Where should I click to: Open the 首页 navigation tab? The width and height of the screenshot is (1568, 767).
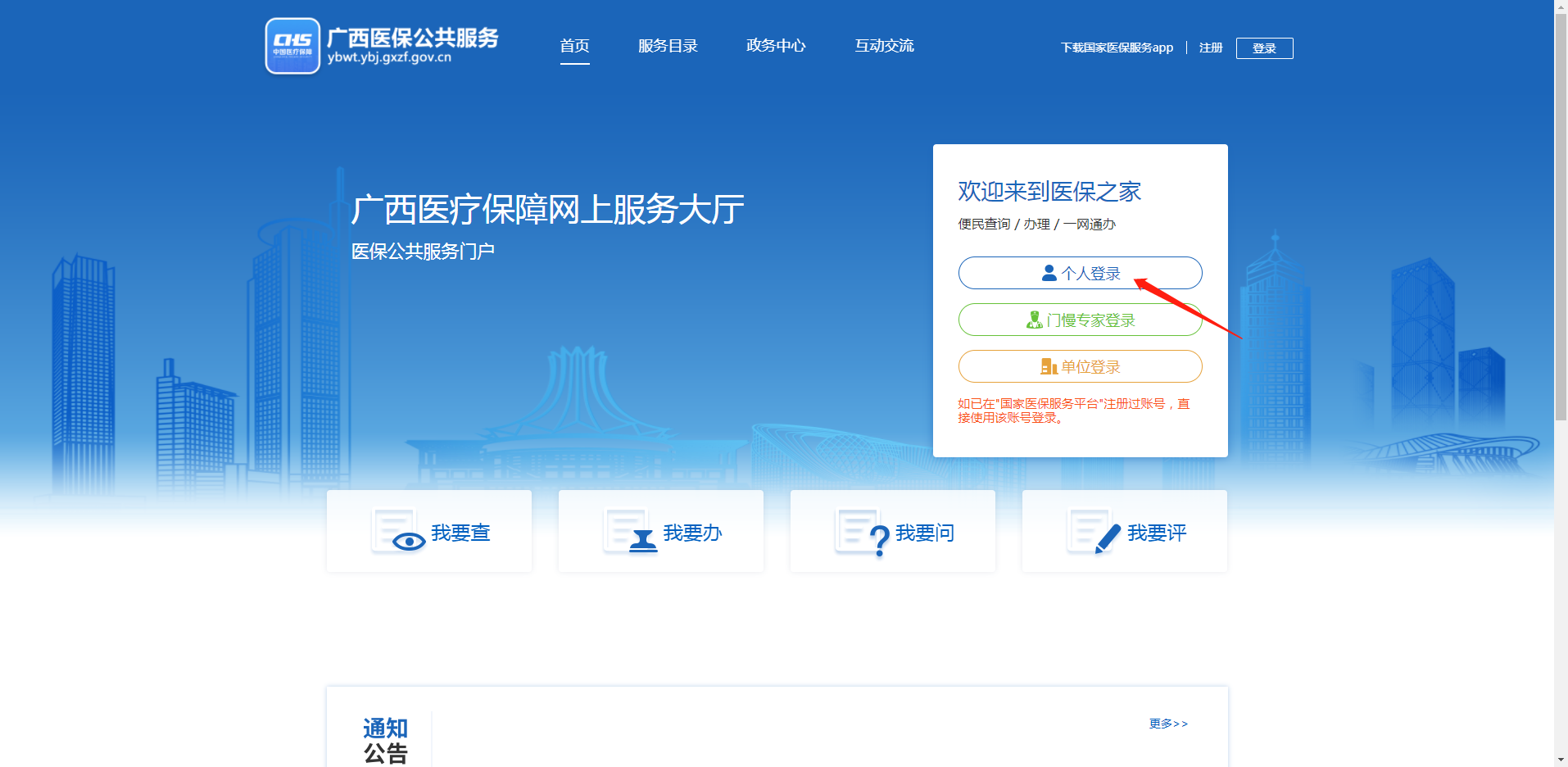coord(574,46)
